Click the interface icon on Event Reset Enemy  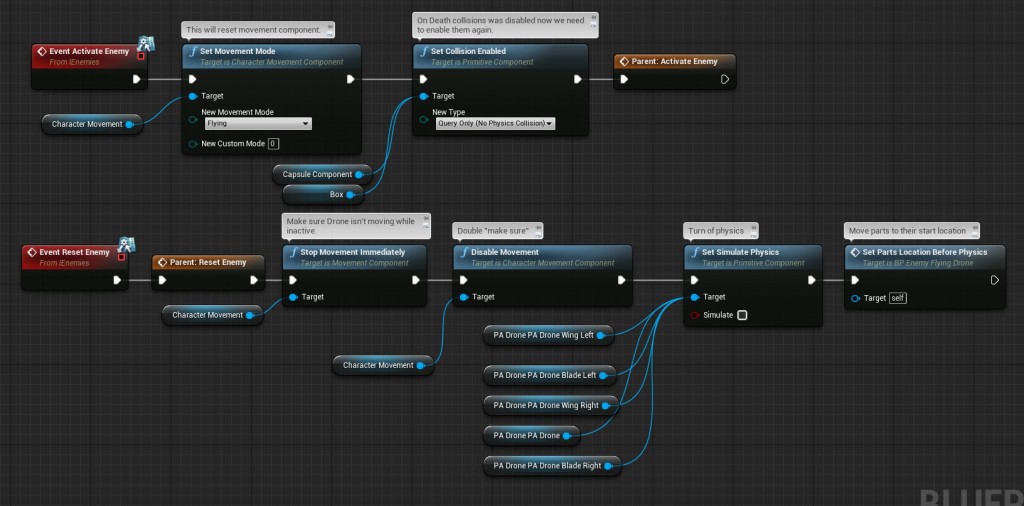tap(126, 246)
